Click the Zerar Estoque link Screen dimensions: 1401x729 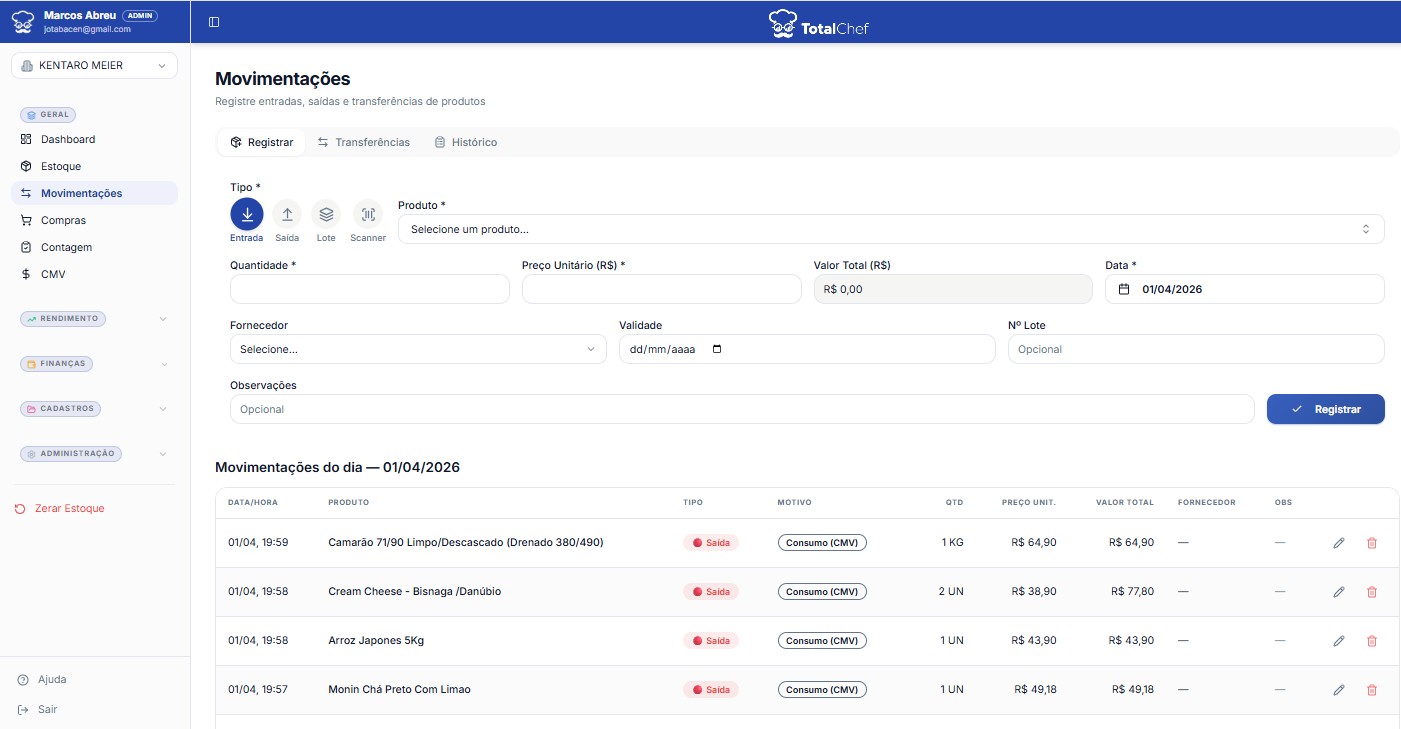point(69,509)
